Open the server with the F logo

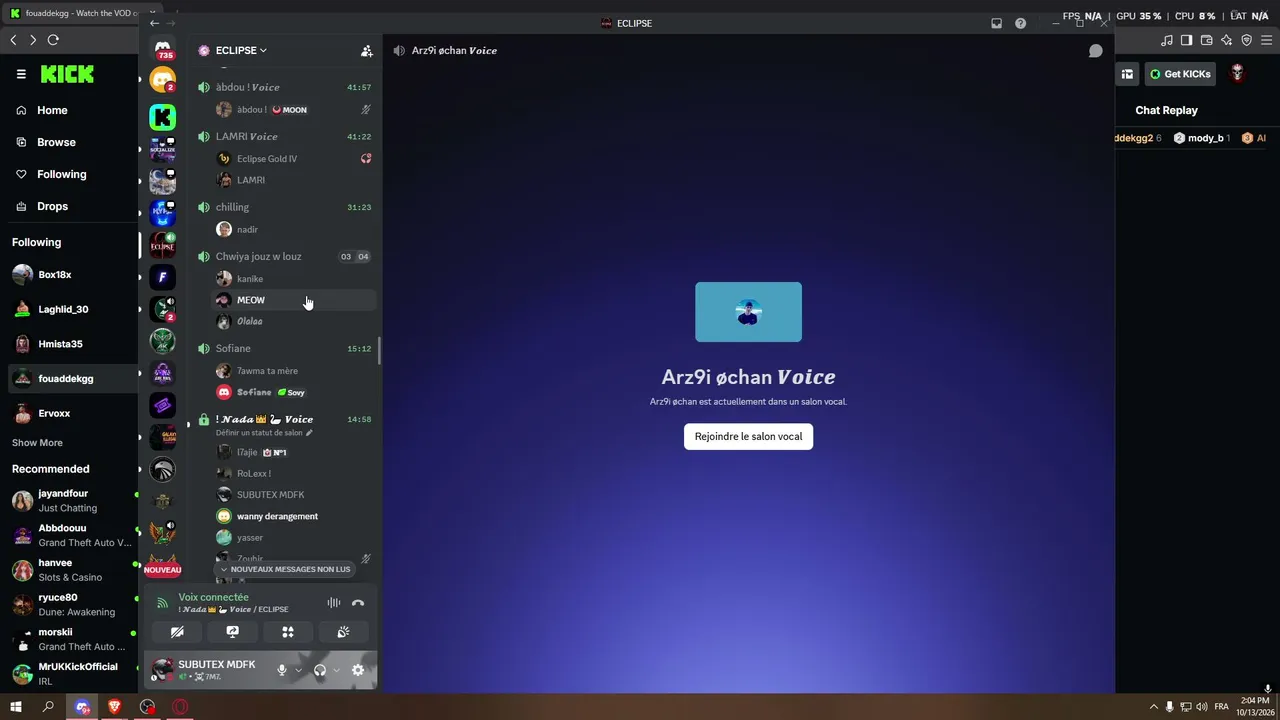[162, 277]
